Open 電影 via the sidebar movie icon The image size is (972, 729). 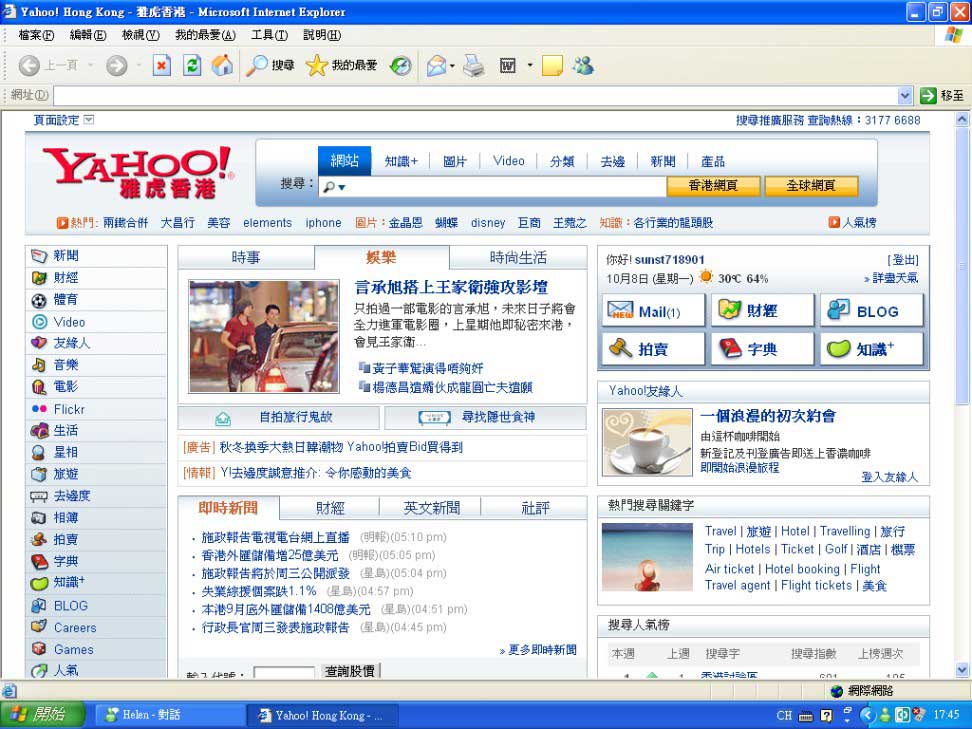point(39,387)
